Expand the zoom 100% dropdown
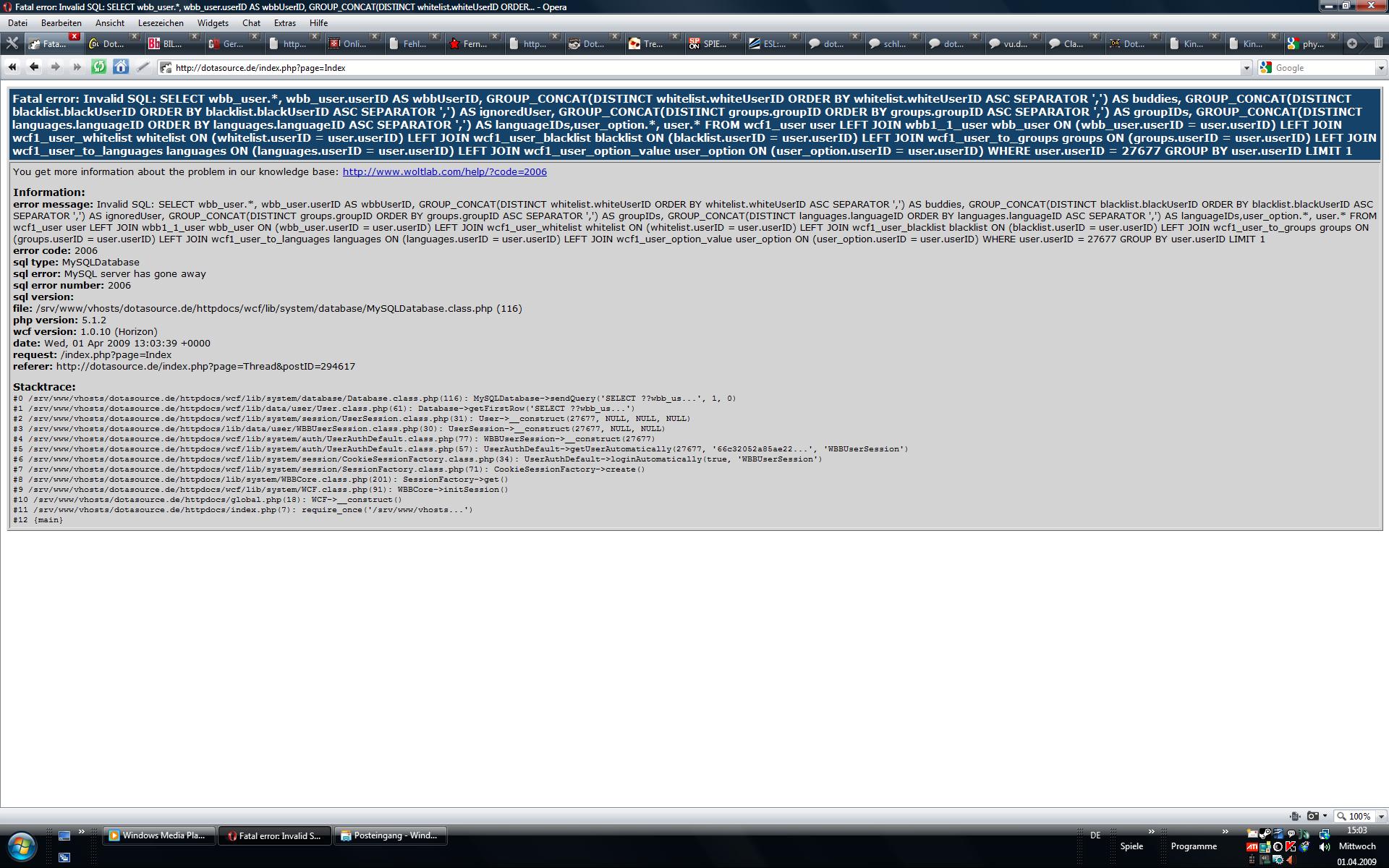 pyautogui.click(x=1381, y=816)
